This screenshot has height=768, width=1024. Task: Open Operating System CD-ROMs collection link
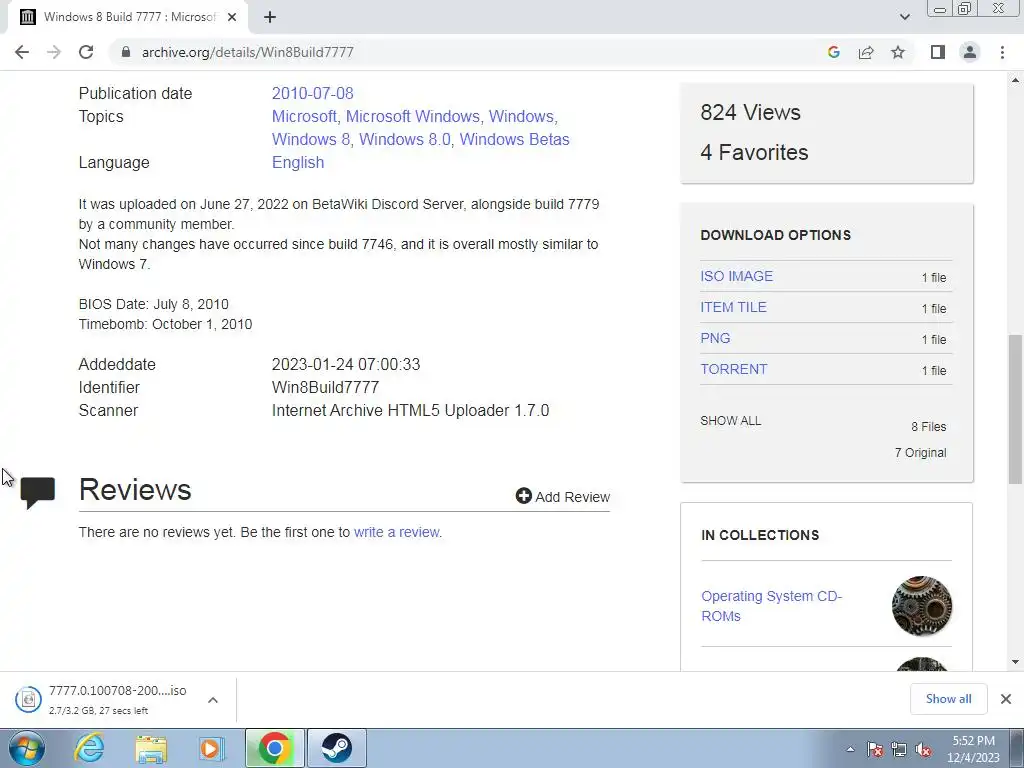pyautogui.click(x=771, y=606)
